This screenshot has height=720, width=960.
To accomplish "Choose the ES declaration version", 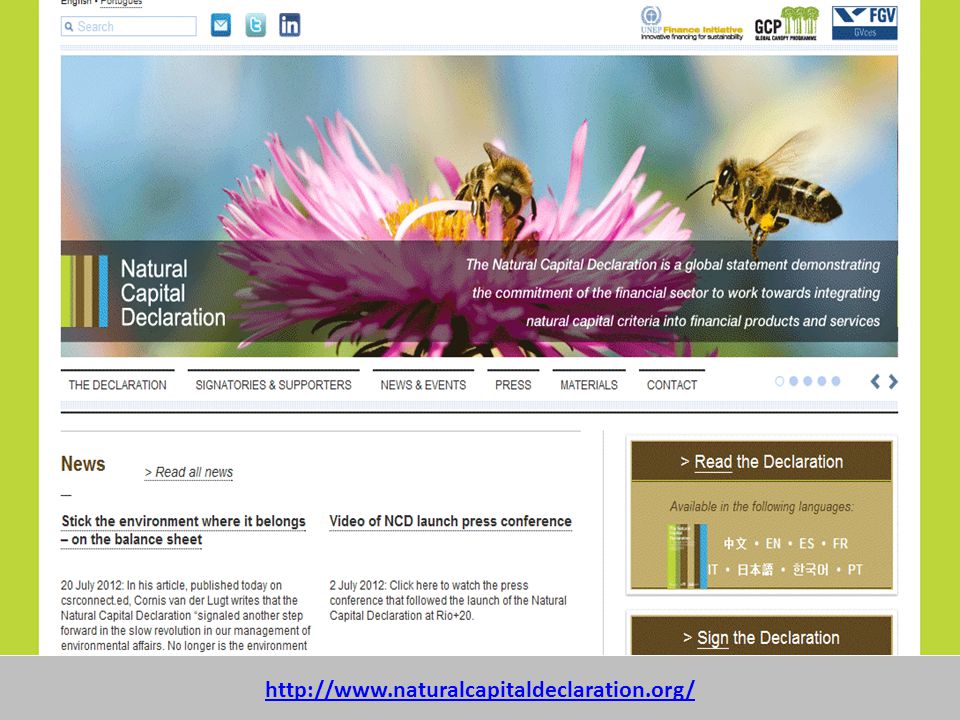I will [807, 544].
